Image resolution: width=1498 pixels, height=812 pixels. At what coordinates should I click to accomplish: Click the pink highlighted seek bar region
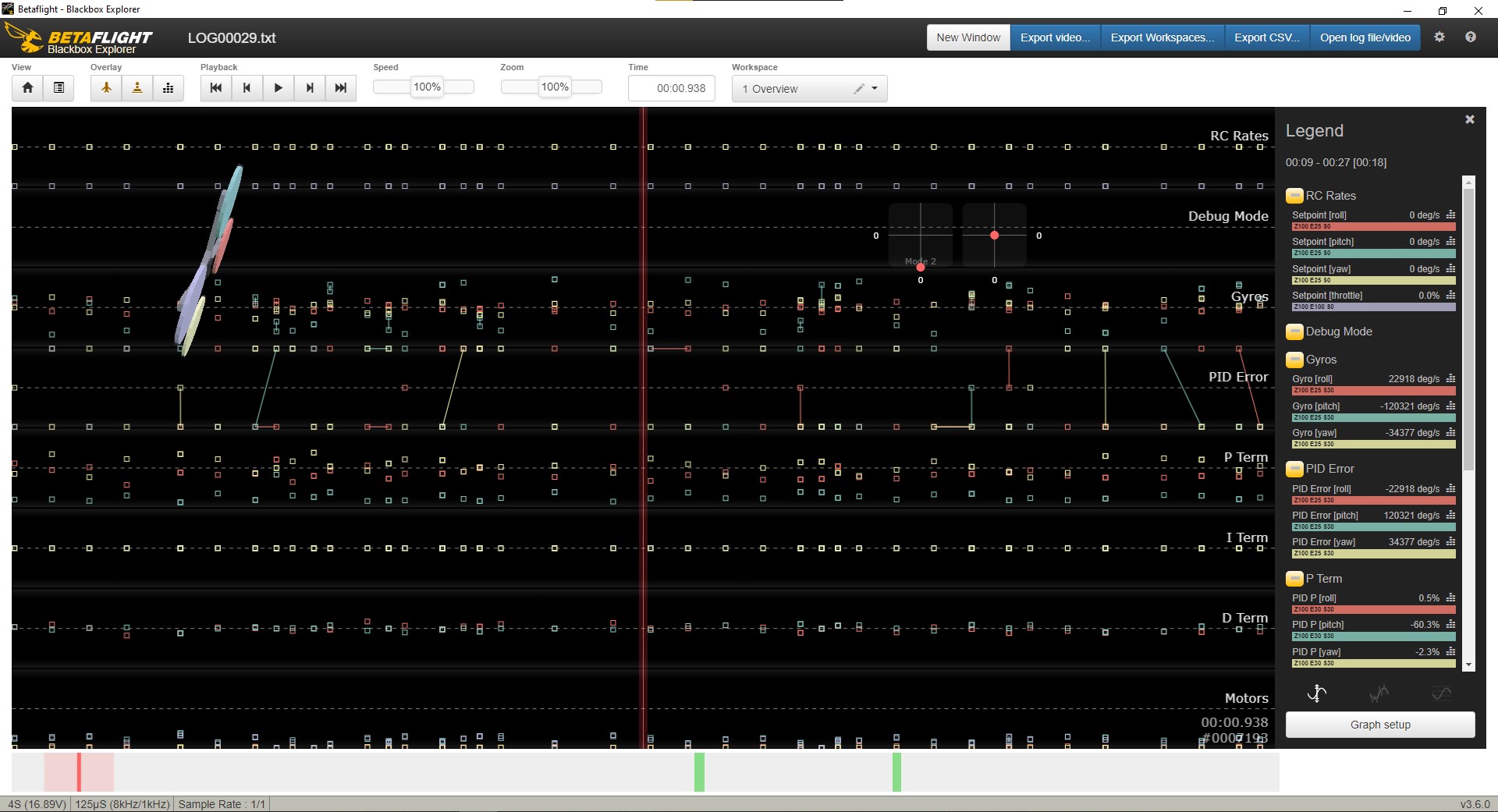[x=79, y=772]
